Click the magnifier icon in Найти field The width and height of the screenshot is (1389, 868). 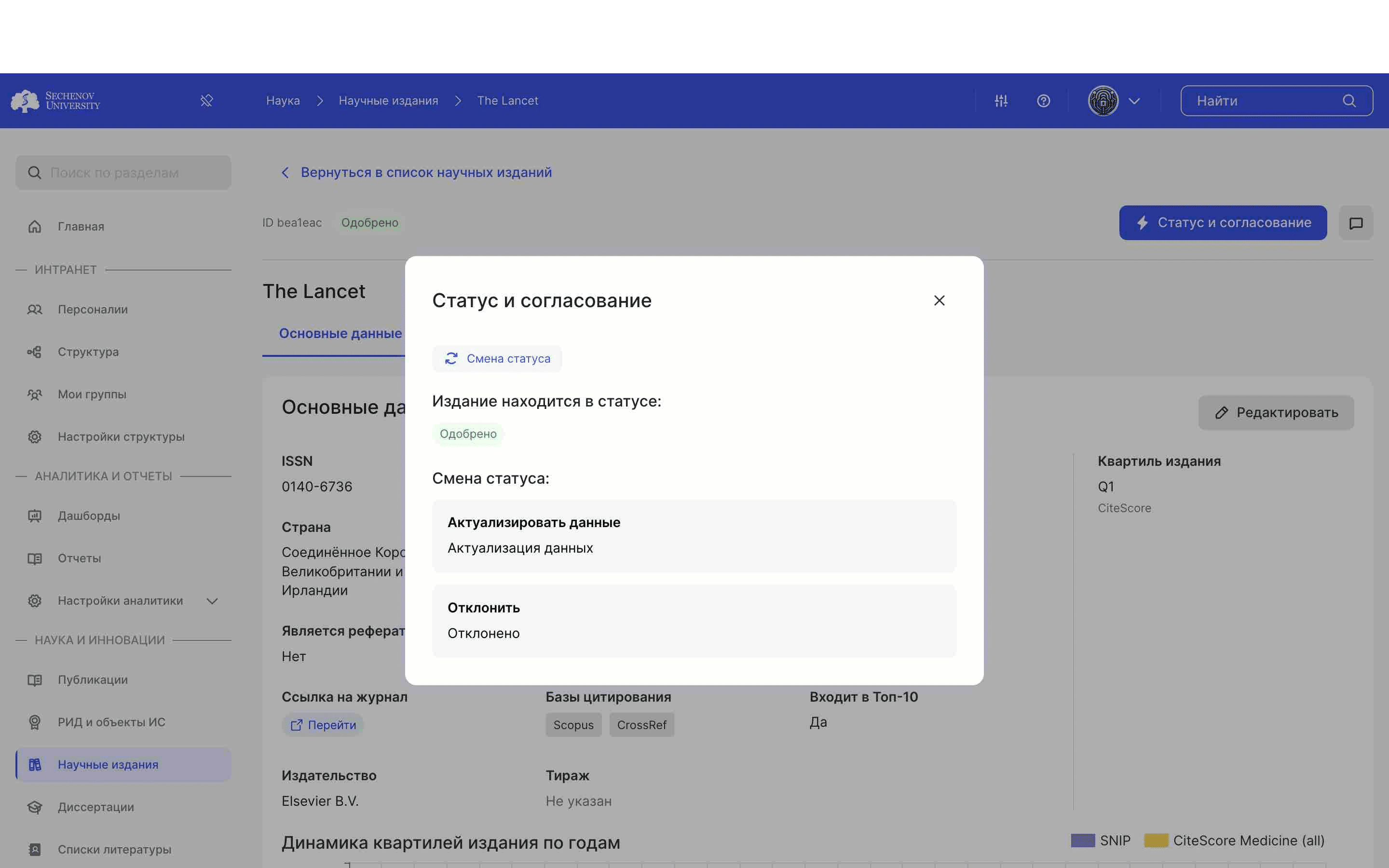coord(1349,101)
